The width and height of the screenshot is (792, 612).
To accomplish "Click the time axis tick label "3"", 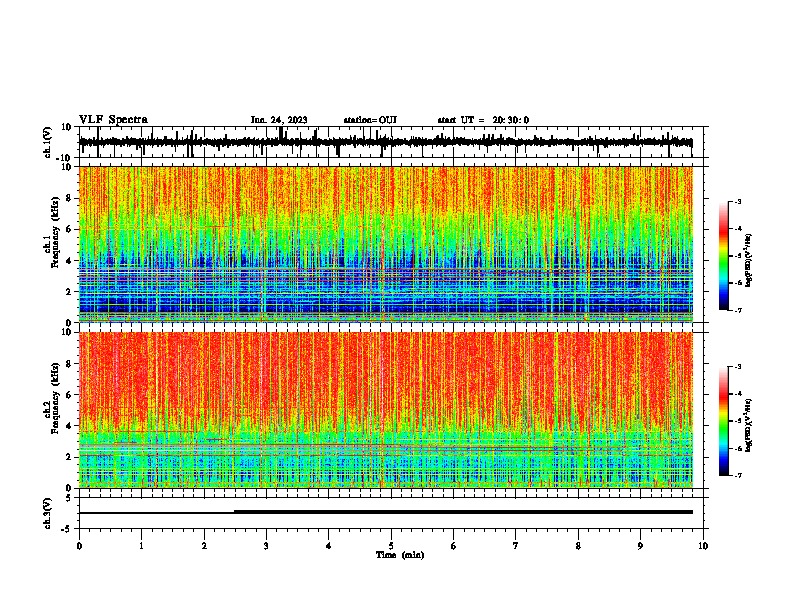I will coord(266,546).
